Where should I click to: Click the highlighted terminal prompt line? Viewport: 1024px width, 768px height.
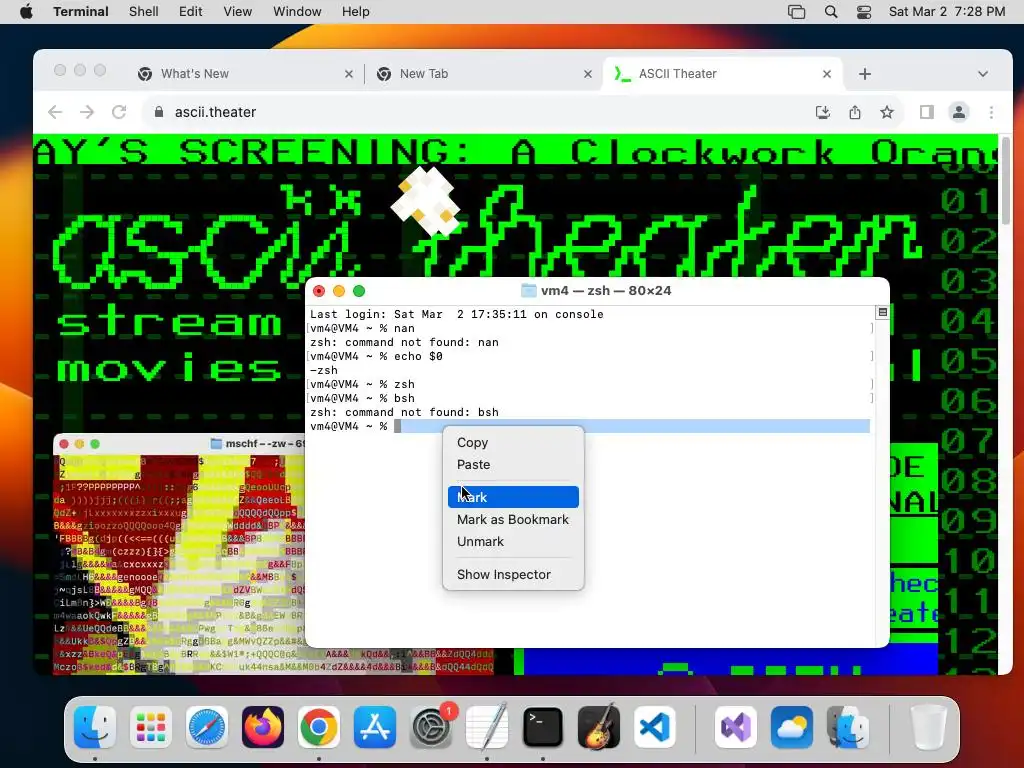click(x=590, y=426)
